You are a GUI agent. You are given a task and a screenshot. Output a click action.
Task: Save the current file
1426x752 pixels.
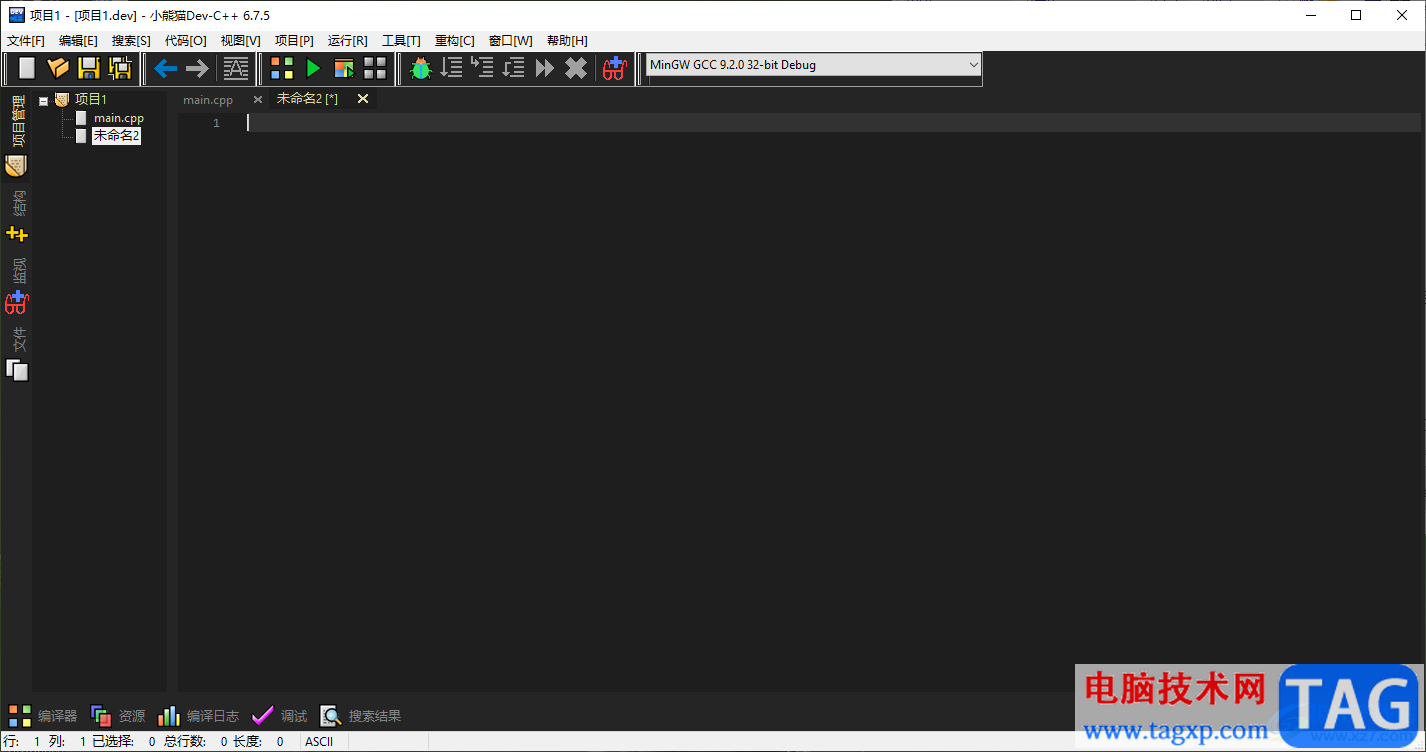click(89, 68)
